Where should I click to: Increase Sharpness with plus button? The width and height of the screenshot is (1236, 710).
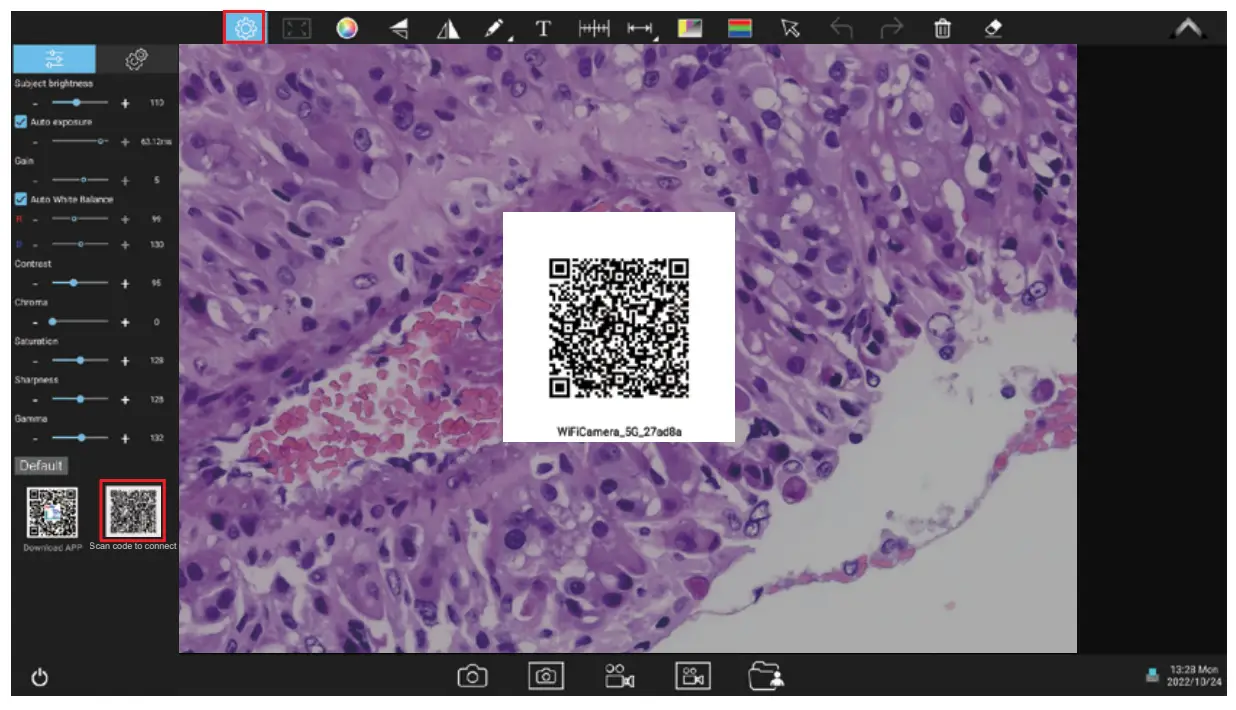pos(126,399)
